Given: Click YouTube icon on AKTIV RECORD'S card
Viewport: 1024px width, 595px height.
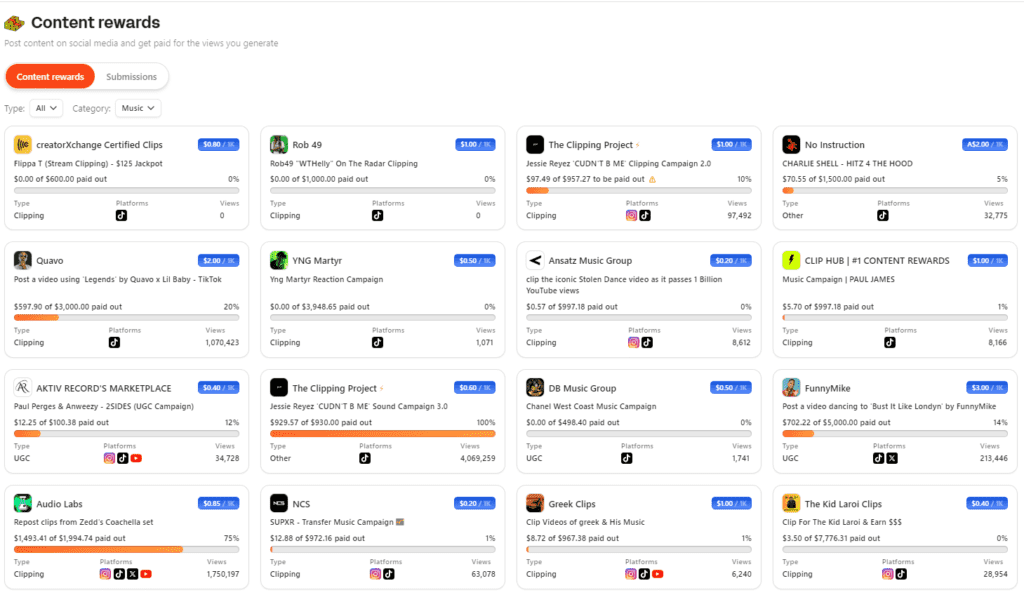Looking at the screenshot, I should (x=136, y=458).
